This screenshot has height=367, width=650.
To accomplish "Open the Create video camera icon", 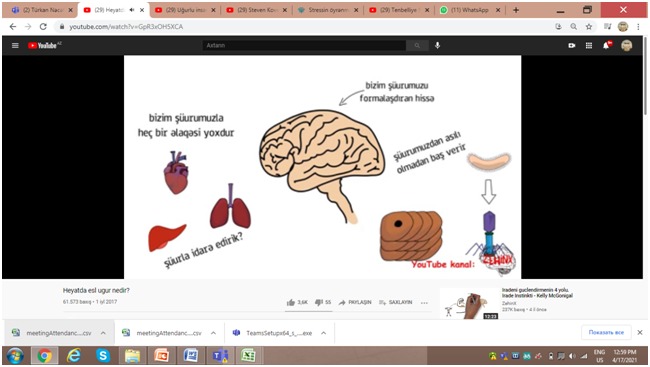I will [572, 46].
